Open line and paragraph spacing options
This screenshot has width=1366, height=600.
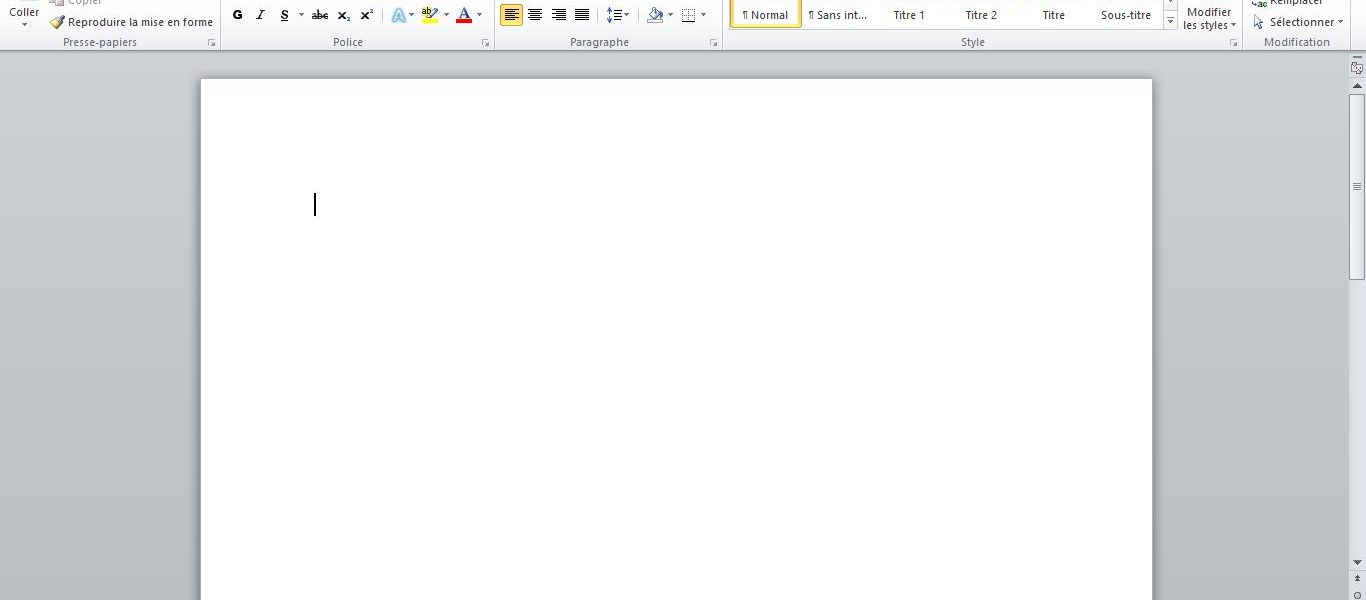tap(618, 15)
